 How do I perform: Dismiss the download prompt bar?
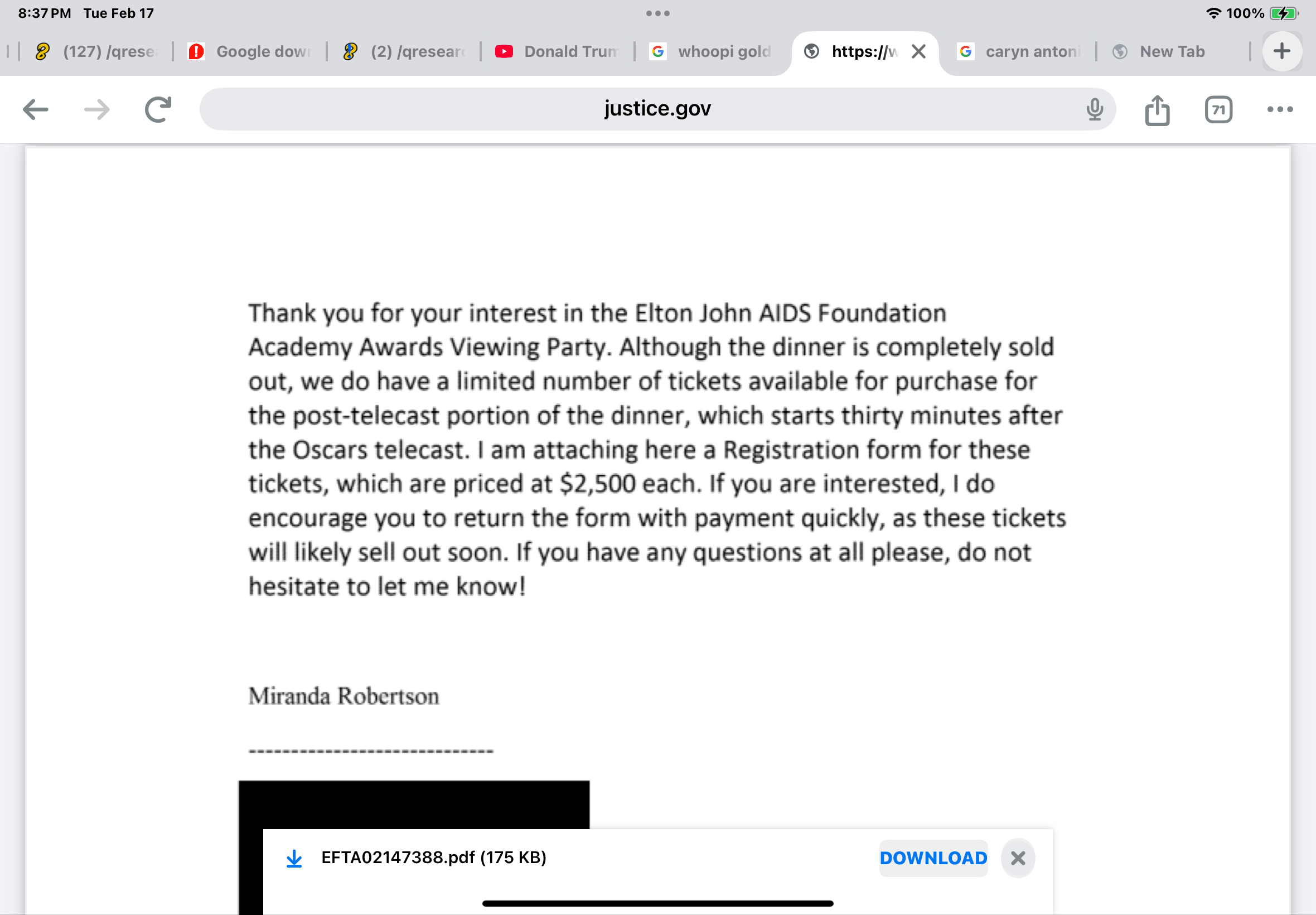pos(1018,858)
